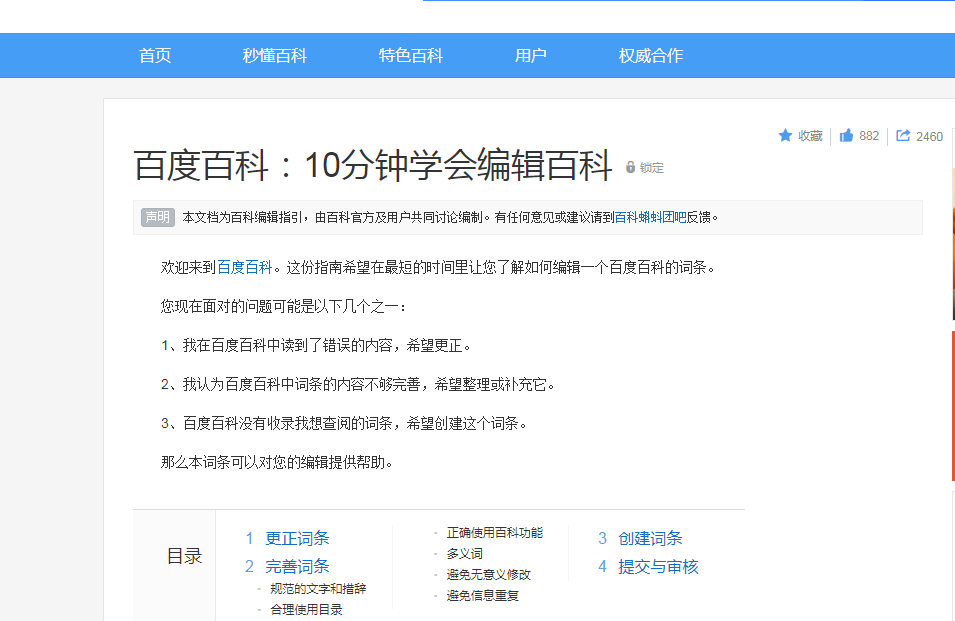Jump to section 1 更正词条

295,538
